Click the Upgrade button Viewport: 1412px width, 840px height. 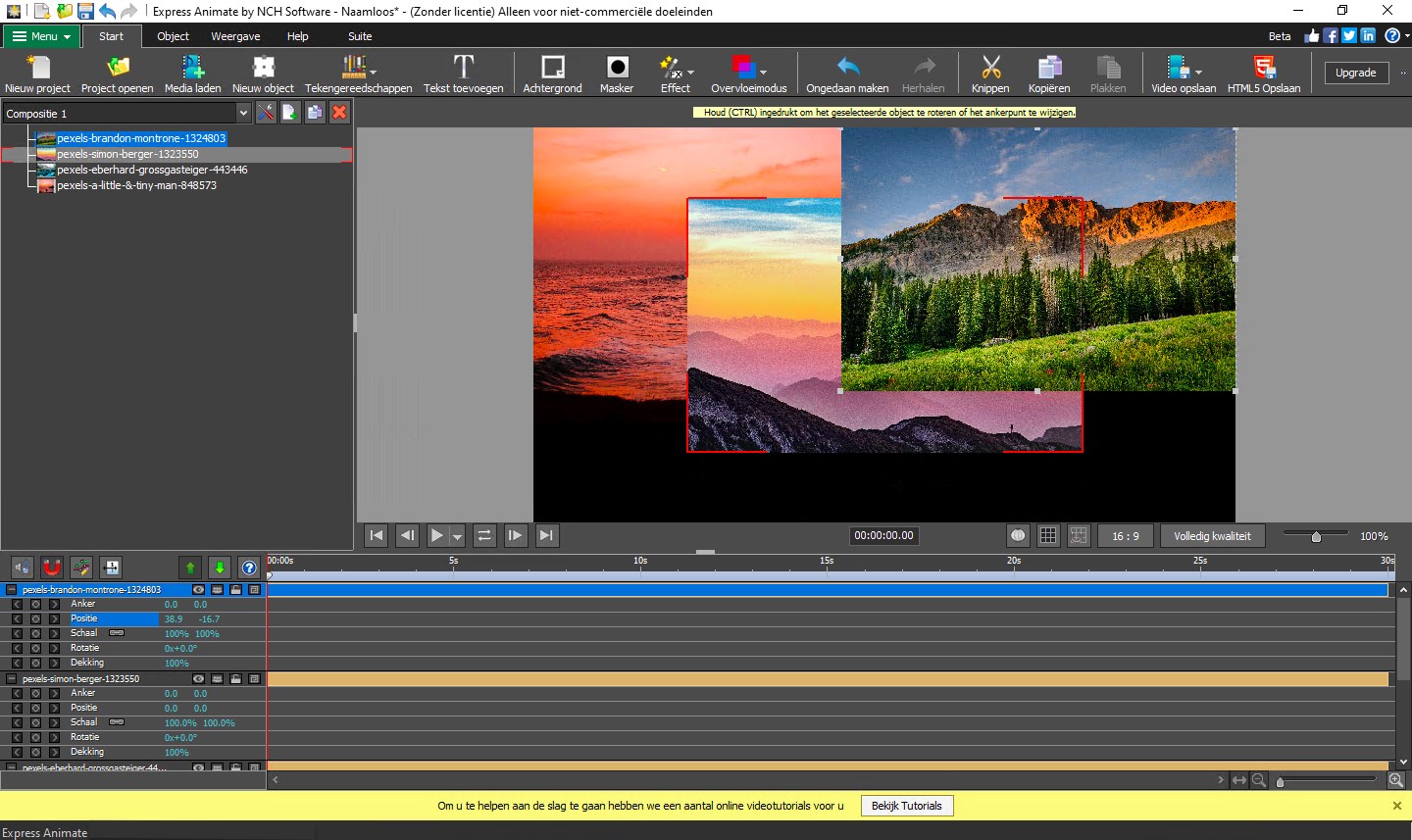coord(1355,73)
